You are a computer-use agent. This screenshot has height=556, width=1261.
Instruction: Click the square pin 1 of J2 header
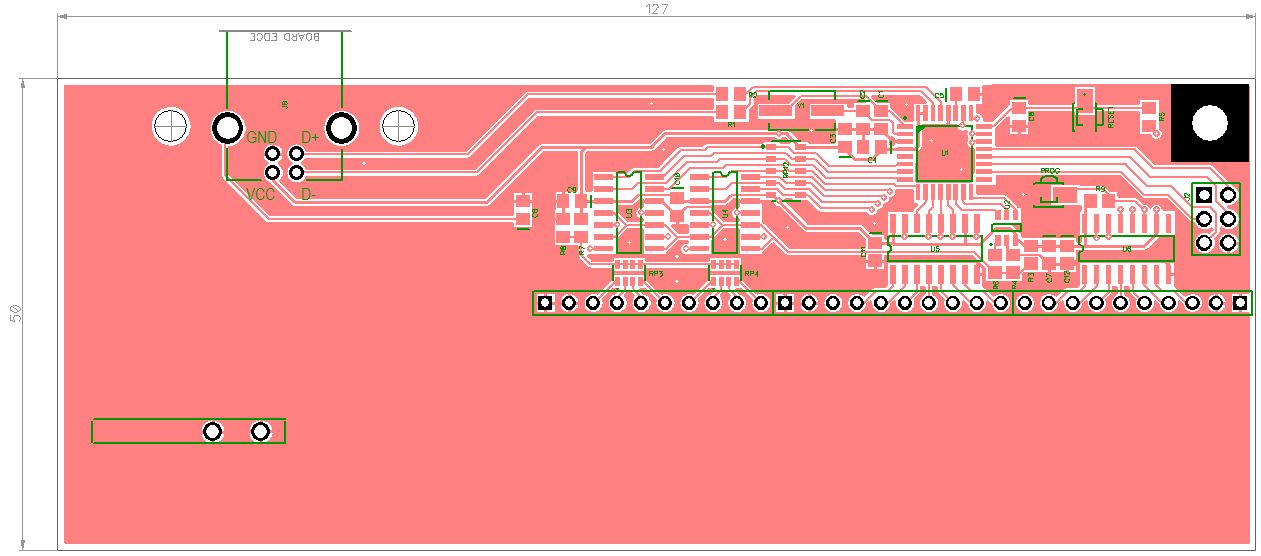[1203, 195]
